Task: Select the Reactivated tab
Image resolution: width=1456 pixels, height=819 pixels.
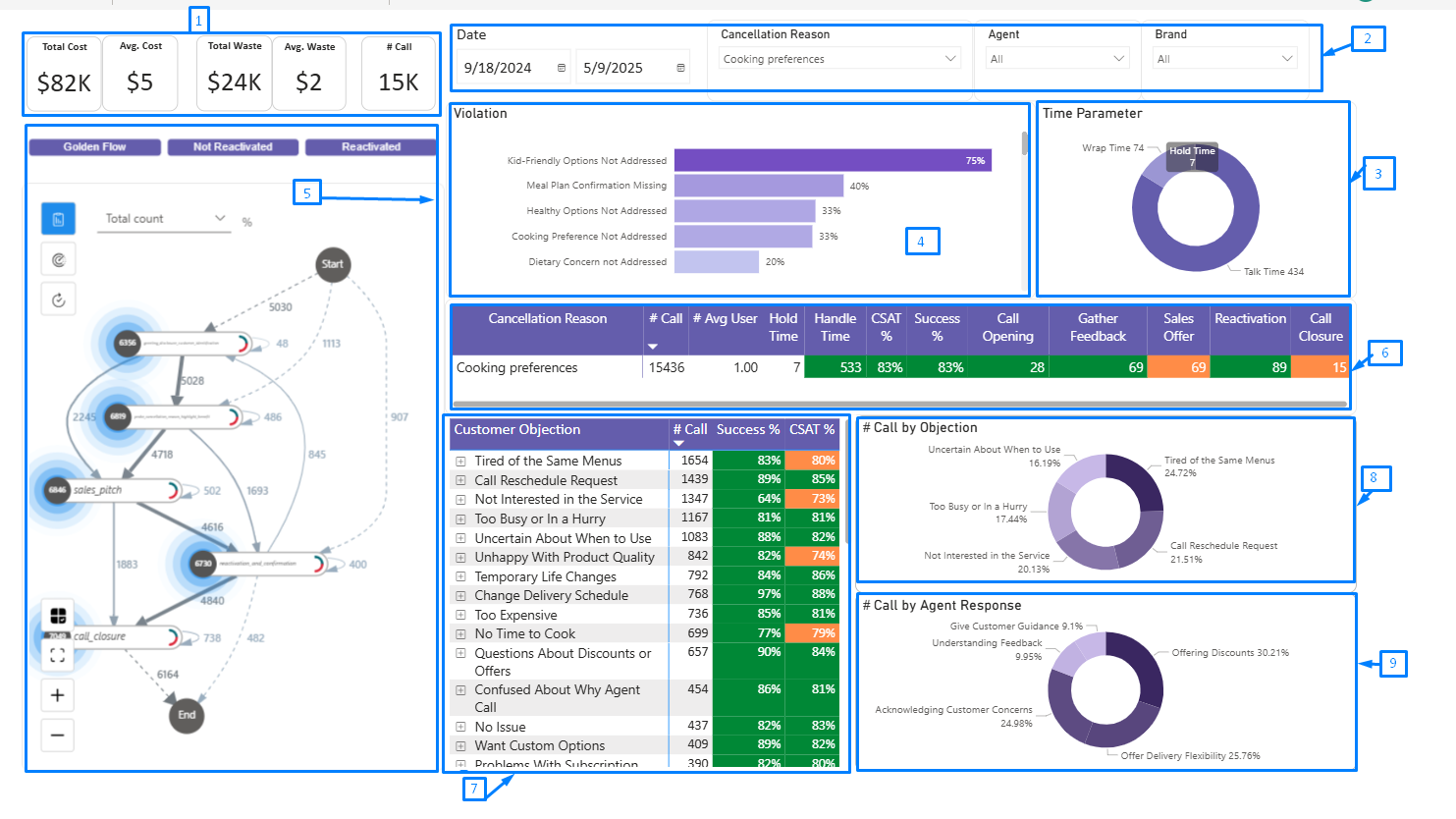Action: click(370, 145)
